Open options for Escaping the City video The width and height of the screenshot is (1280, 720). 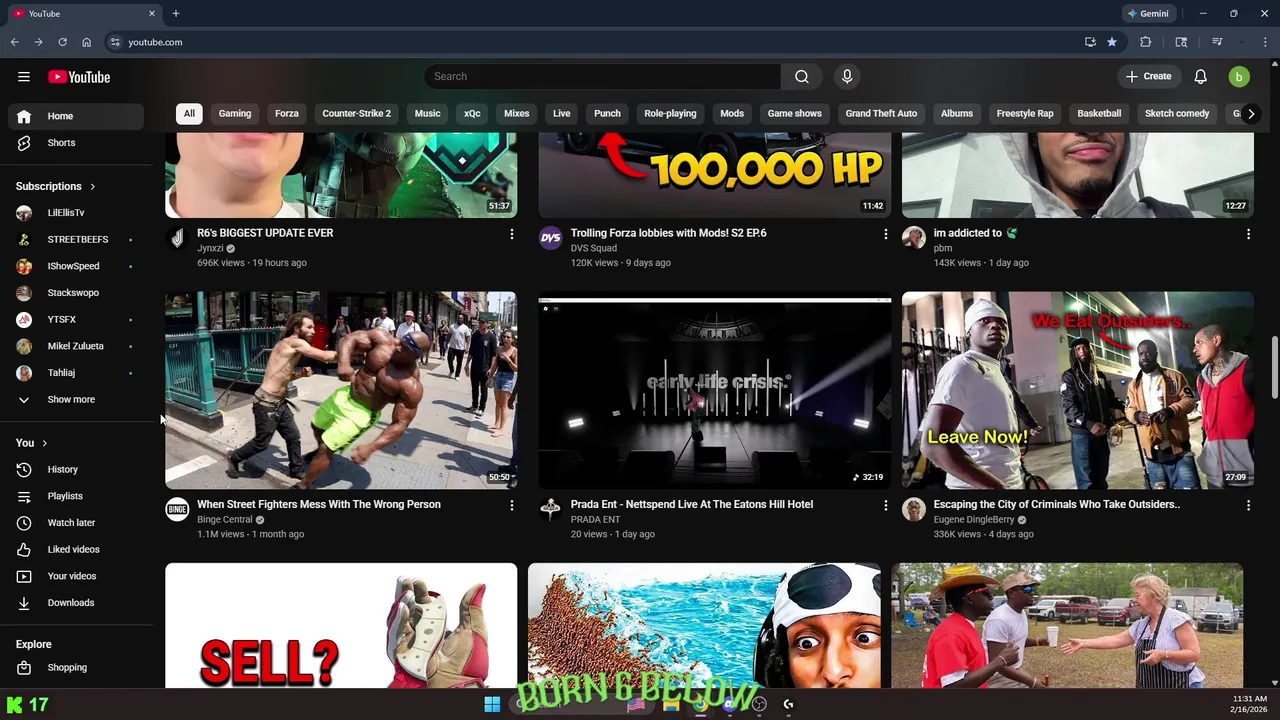click(1248, 506)
